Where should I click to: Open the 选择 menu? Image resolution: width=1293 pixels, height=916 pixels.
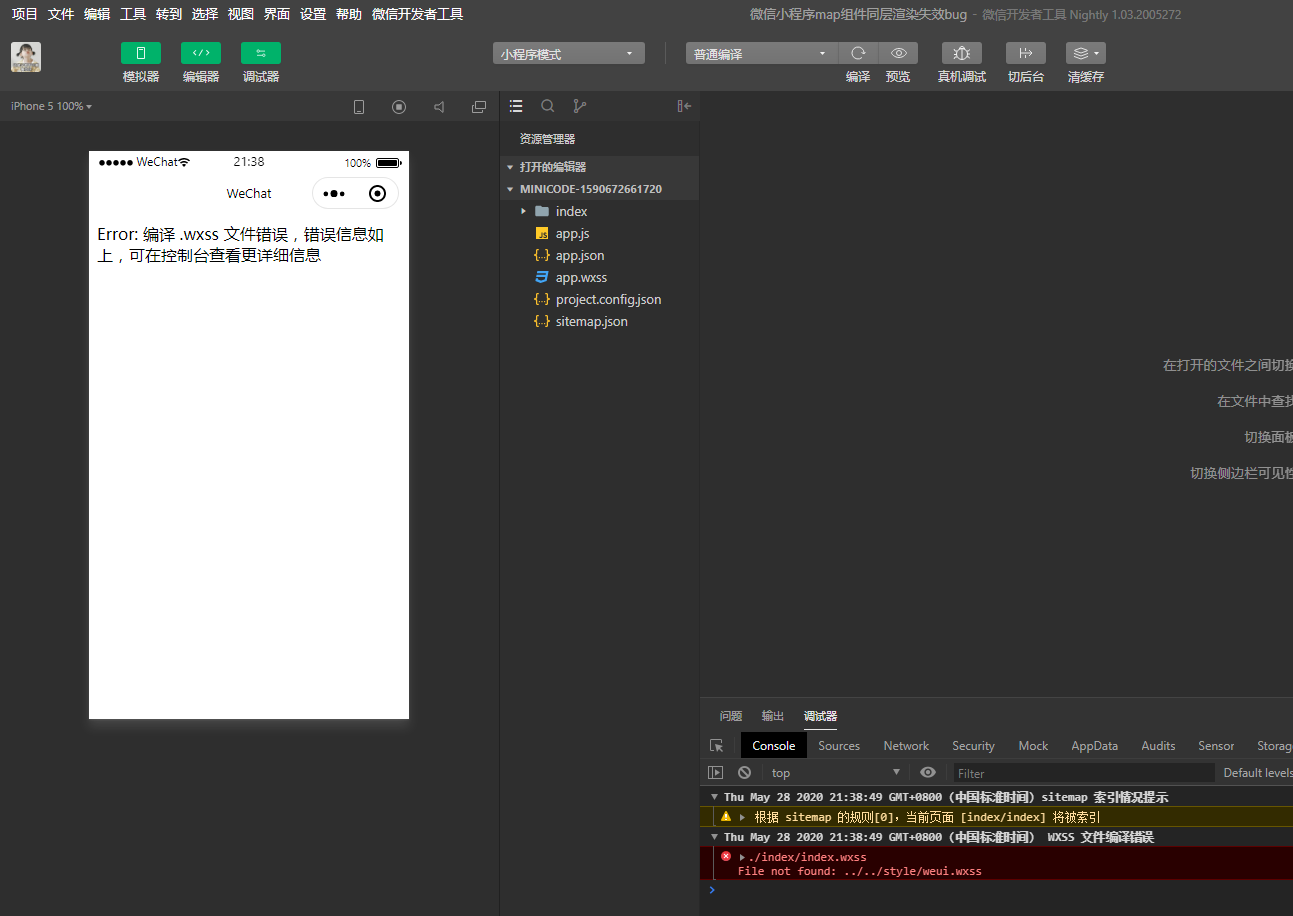[205, 14]
